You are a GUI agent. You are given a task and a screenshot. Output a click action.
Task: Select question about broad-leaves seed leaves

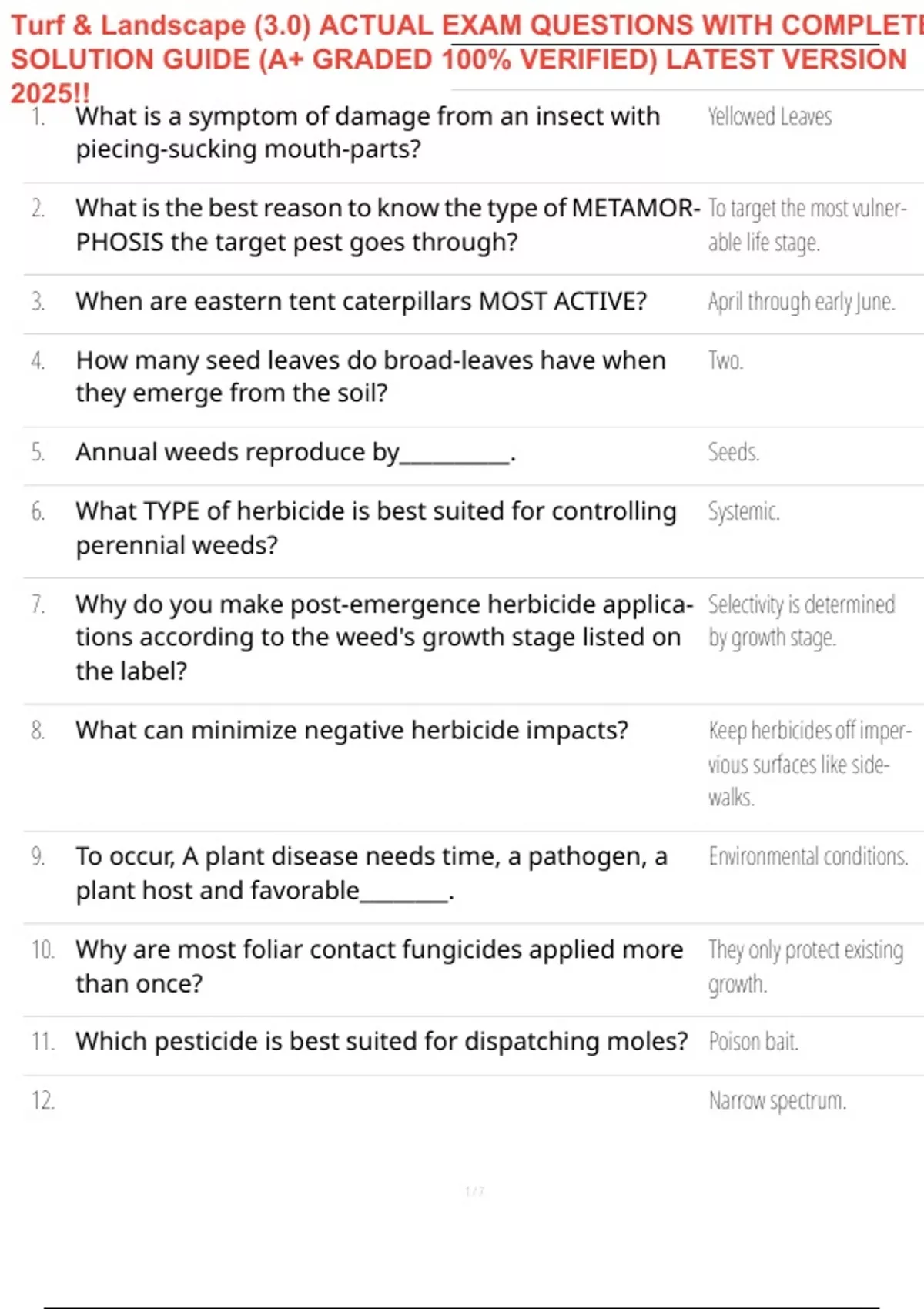pyautogui.click(x=370, y=377)
